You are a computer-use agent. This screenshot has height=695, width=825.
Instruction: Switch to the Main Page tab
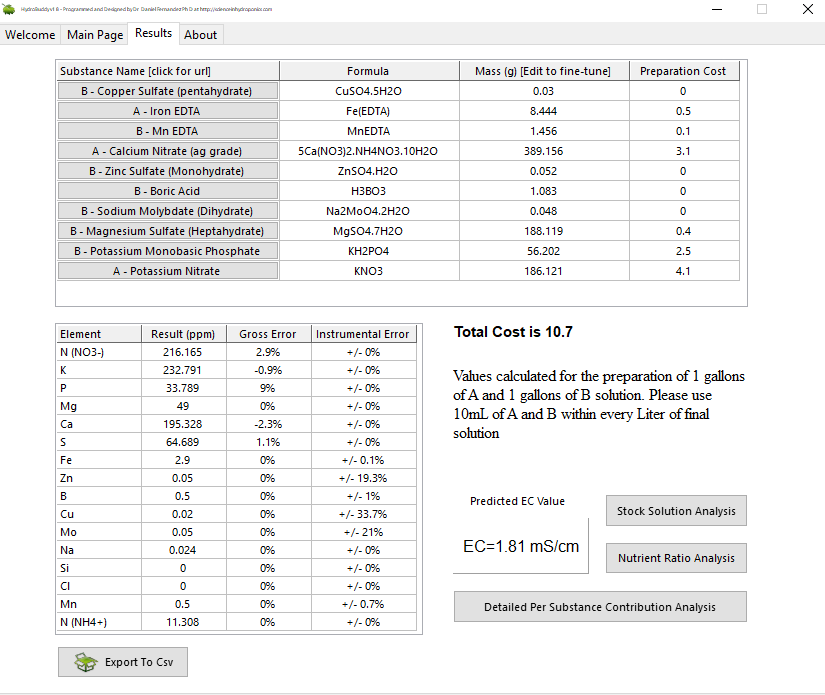(95, 35)
